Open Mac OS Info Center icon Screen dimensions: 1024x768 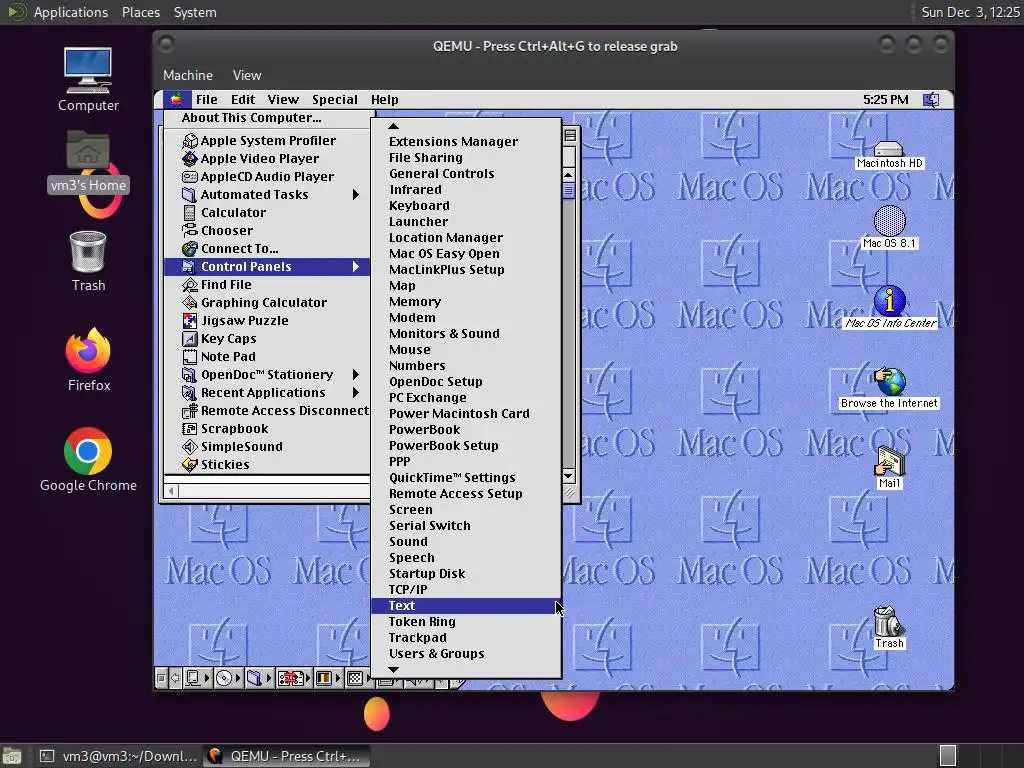[889, 300]
